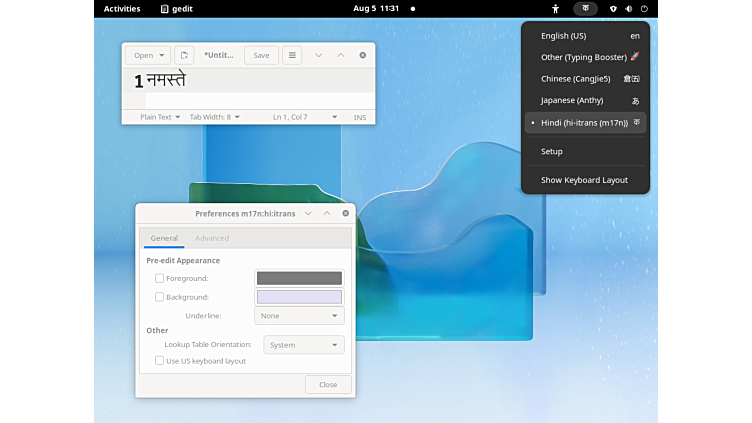Open the gedit hamburger menu

292,55
